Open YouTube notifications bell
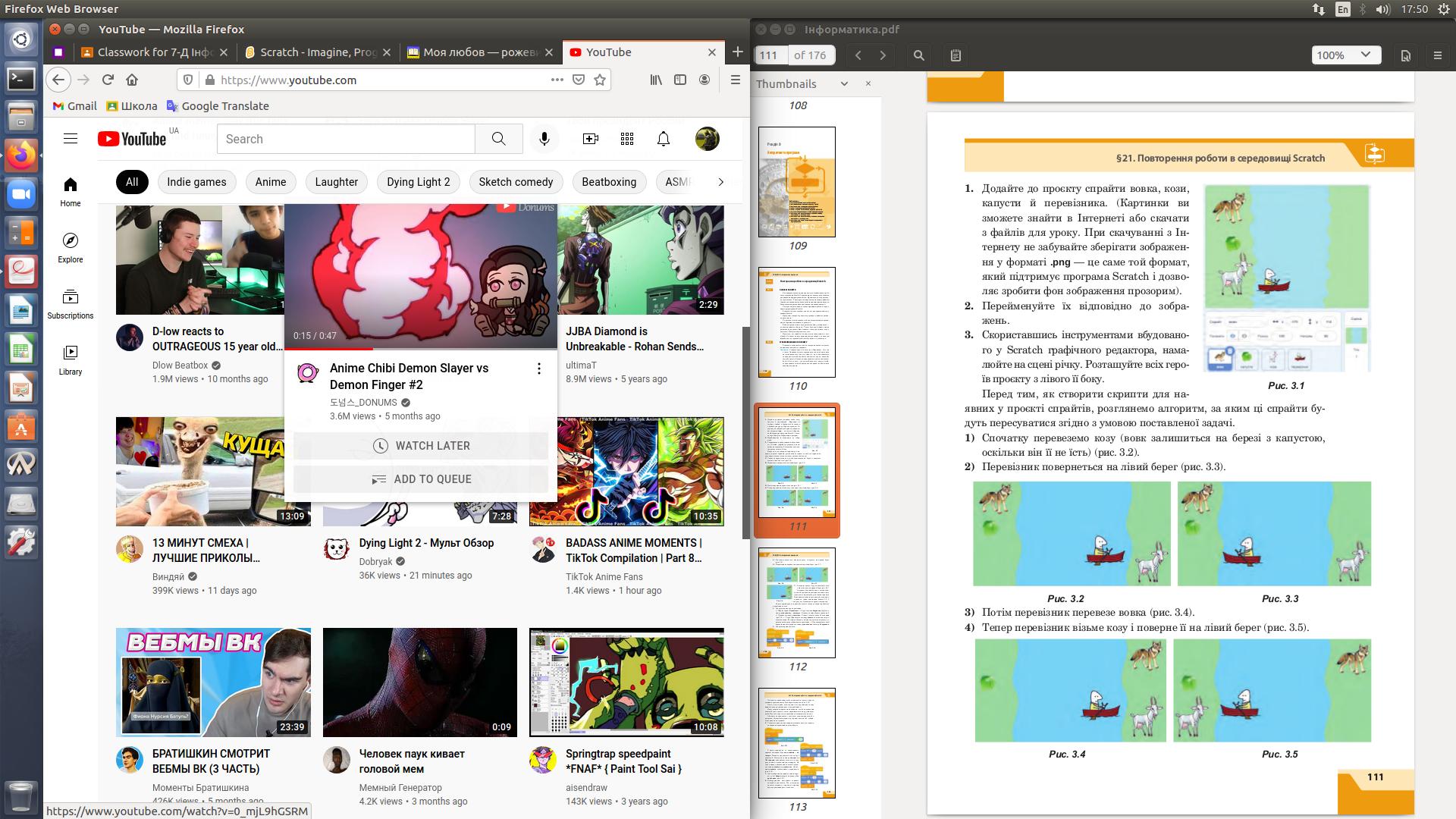Image resolution: width=1456 pixels, height=819 pixels. point(664,139)
